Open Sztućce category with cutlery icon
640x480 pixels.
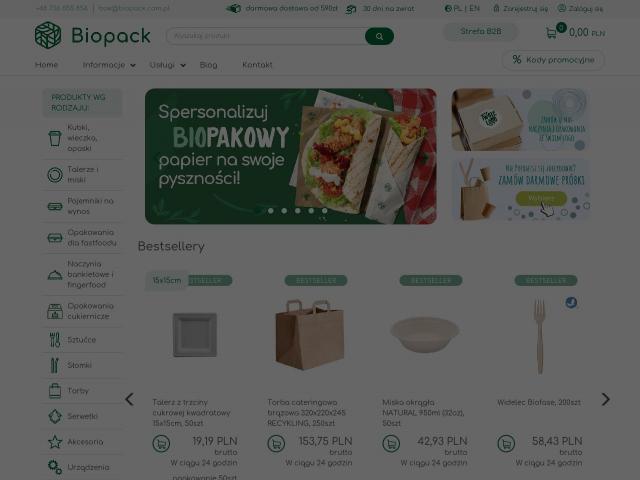pyautogui.click(x=82, y=340)
